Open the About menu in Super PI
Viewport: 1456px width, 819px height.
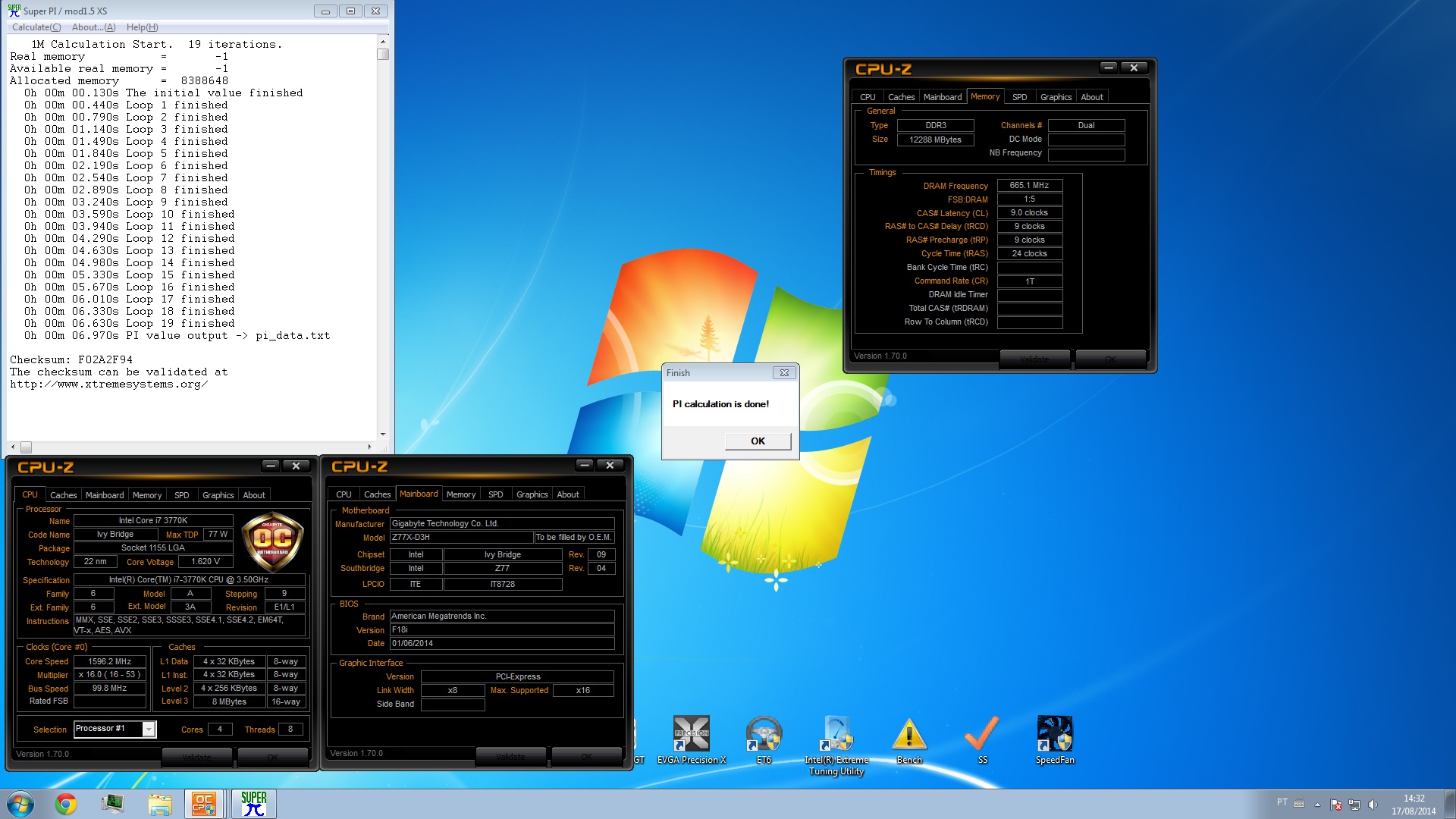point(93,27)
